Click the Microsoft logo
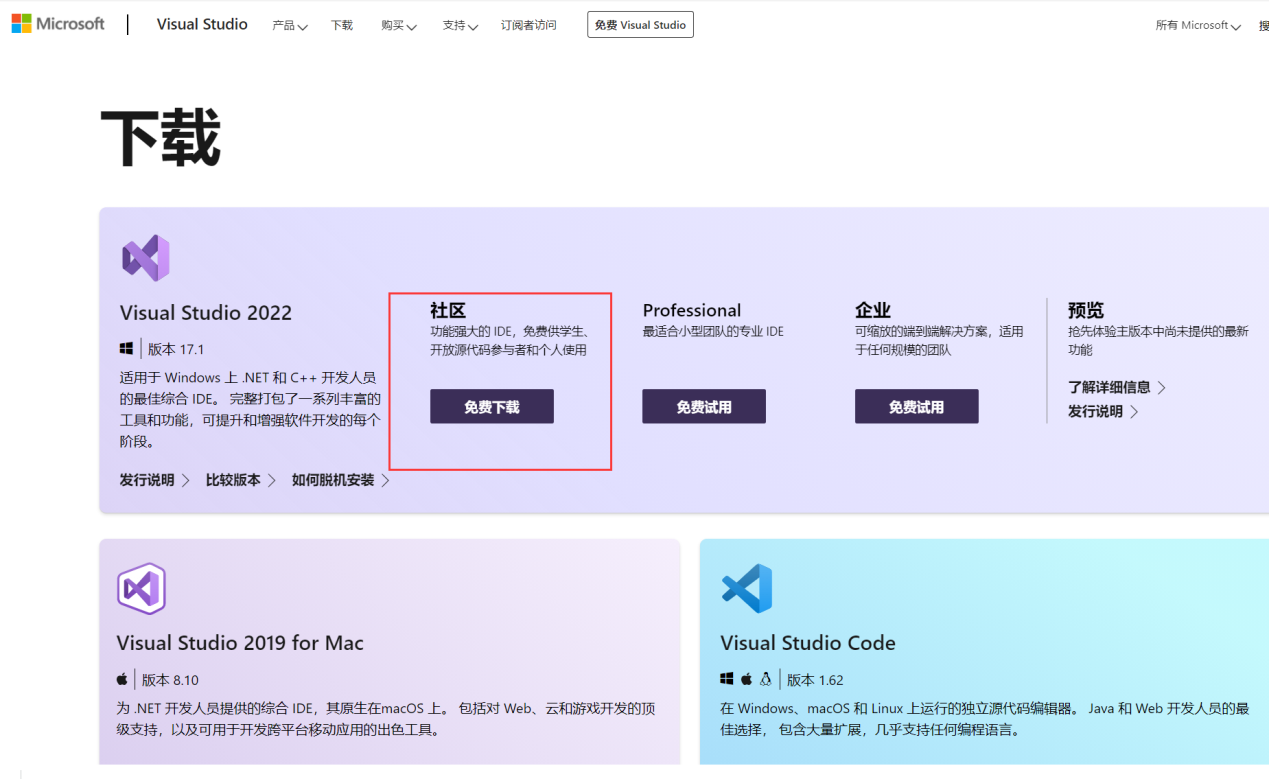Screen dimensions: 1269x779 coord(58,24)
